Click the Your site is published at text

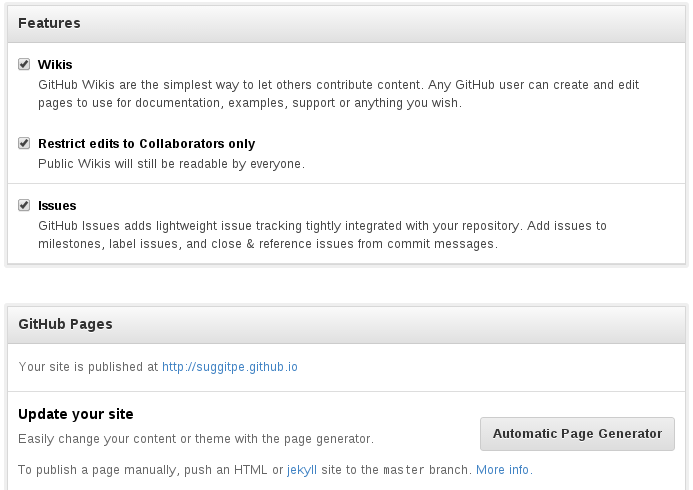(89, 367)
